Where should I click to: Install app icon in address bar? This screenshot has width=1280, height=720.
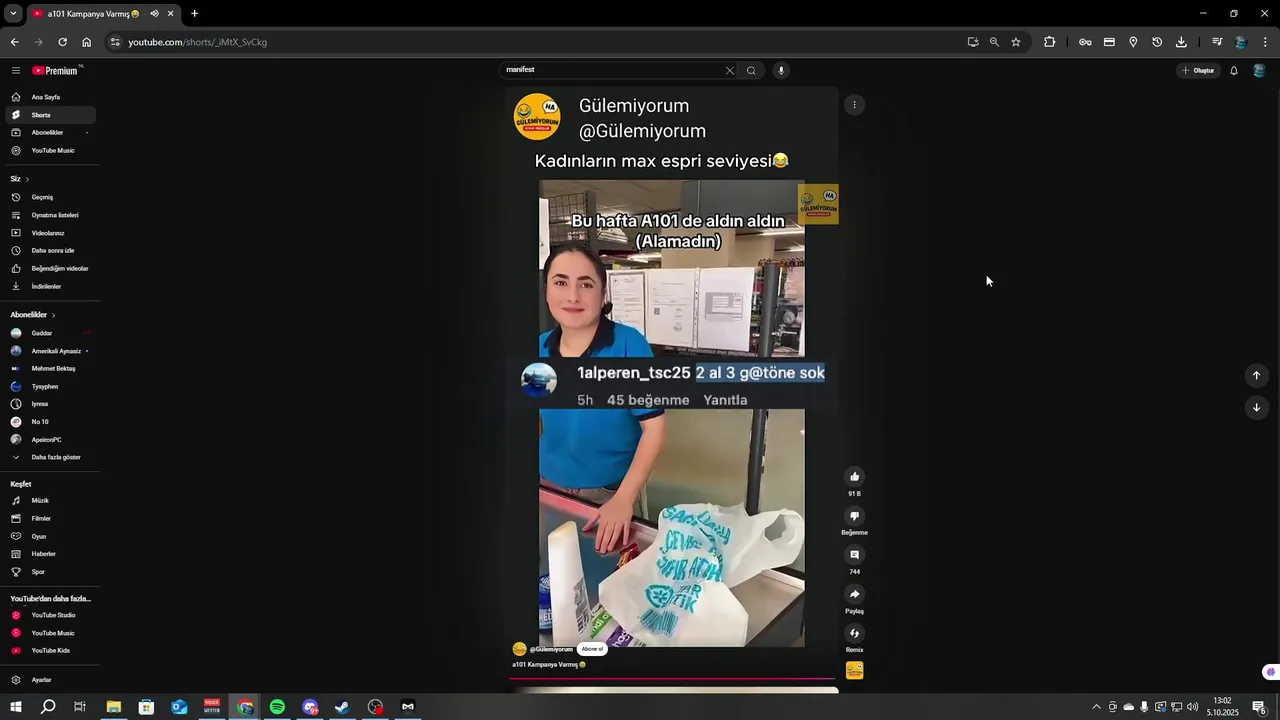tap(973, 42)
